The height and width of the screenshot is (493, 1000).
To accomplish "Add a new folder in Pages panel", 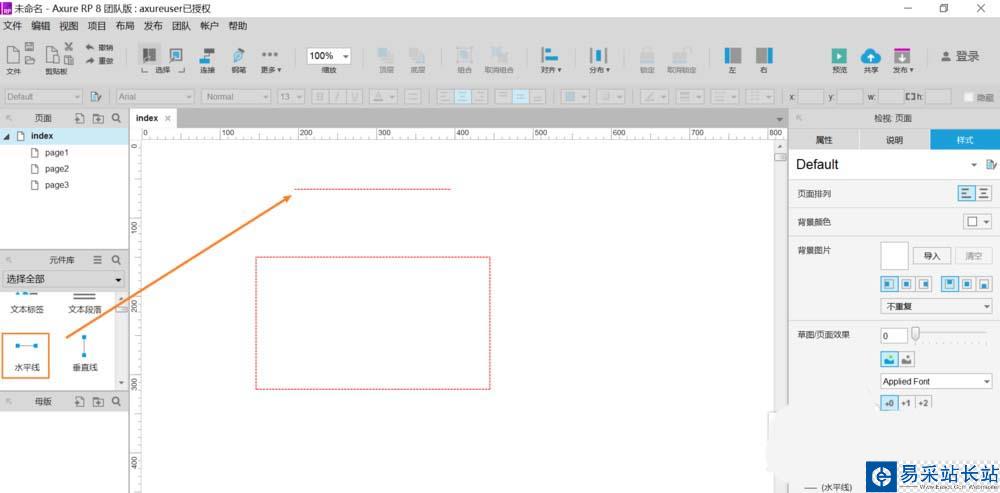I will (x=98, y=118).
